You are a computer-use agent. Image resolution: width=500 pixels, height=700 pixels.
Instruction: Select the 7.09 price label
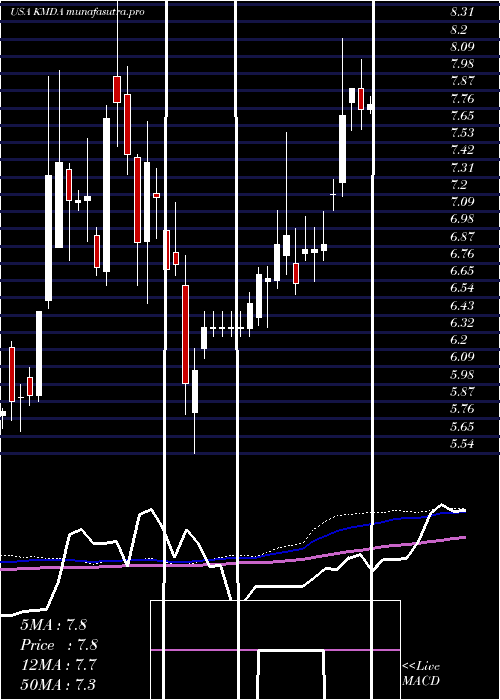462,202
